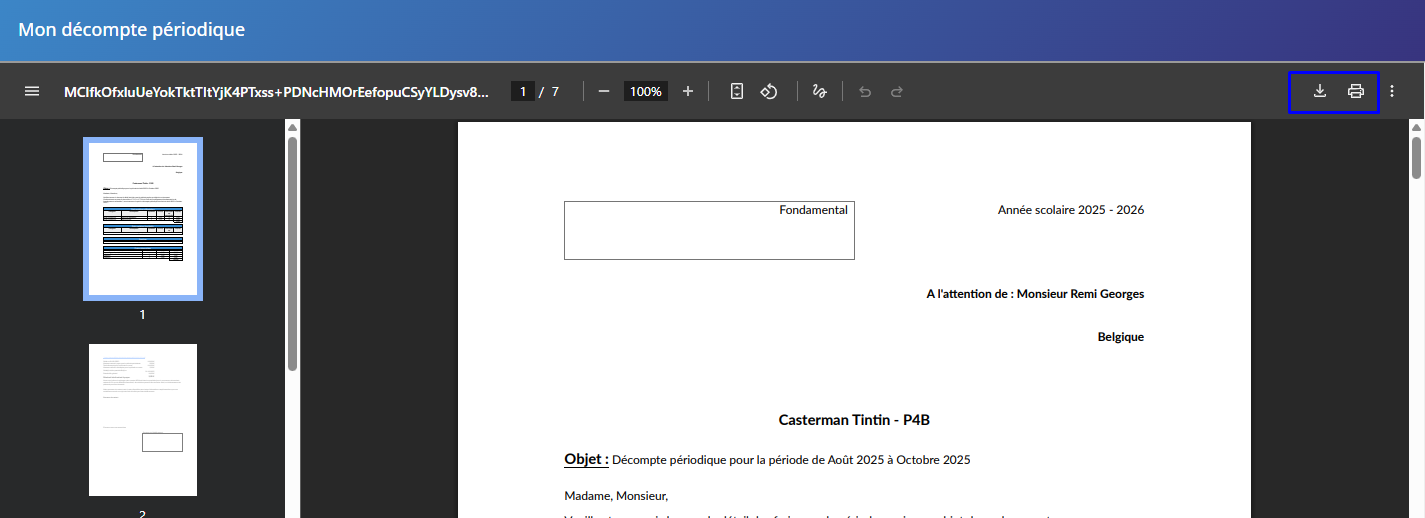This screenshot has width=1425, height=518.
Task: Open the three-dot more actions menu
Action: tap(1392, 91)
